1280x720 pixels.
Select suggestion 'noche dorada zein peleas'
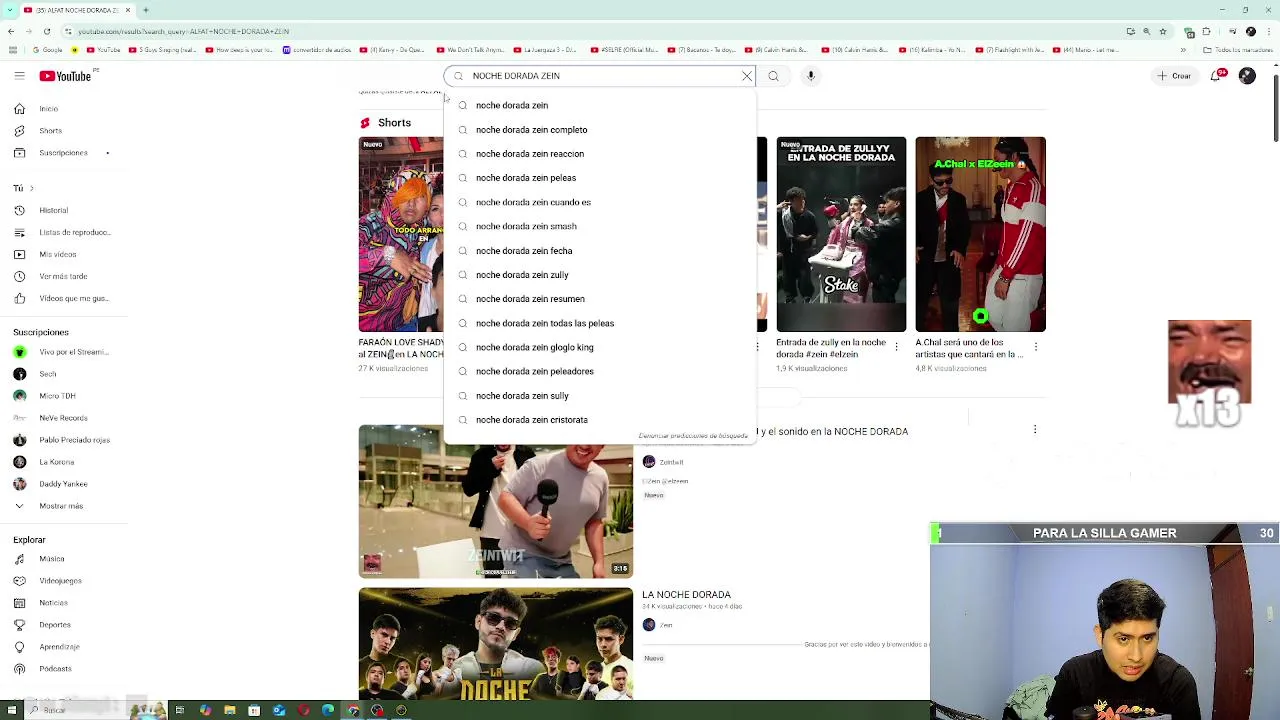[600, 178]
